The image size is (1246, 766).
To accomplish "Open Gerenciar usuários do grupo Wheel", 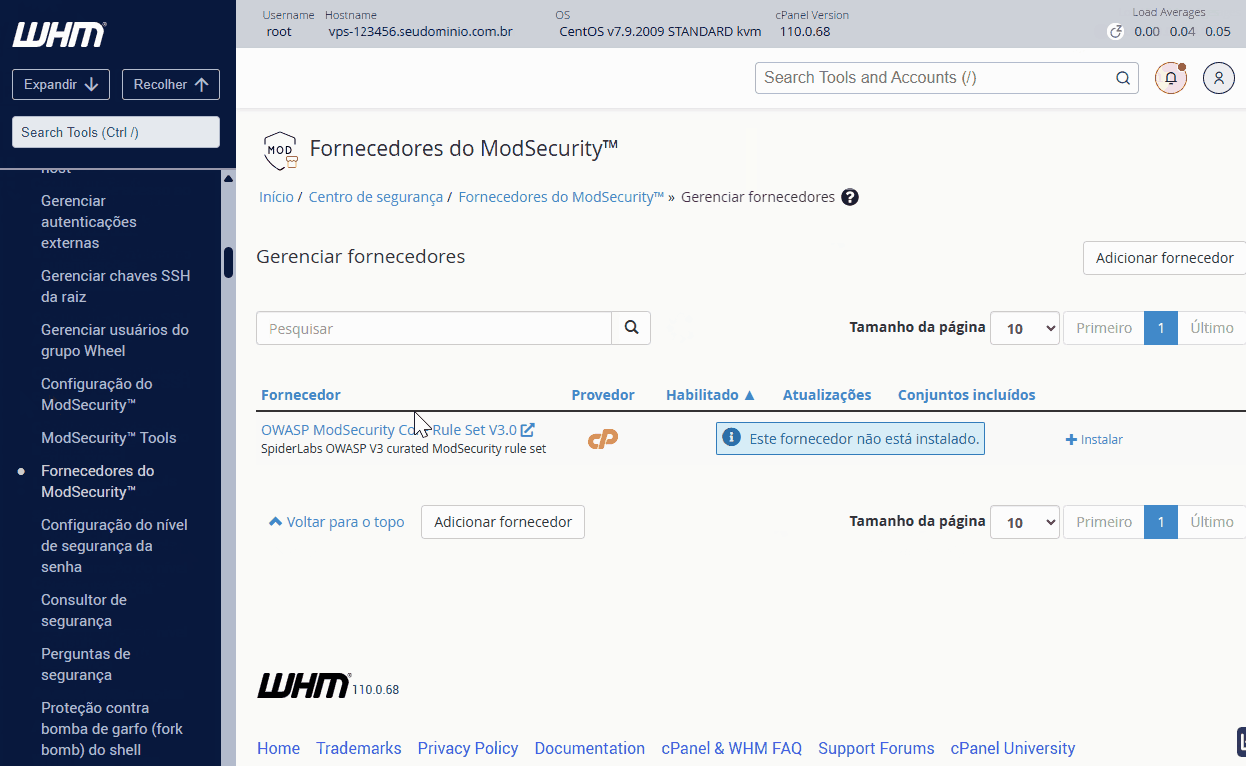I will pyautogui.click(x=115, y=340).
